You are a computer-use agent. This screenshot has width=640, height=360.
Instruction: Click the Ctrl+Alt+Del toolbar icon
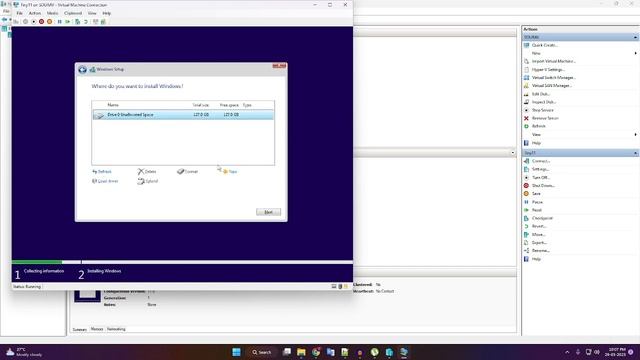click(x=16, y=22)
